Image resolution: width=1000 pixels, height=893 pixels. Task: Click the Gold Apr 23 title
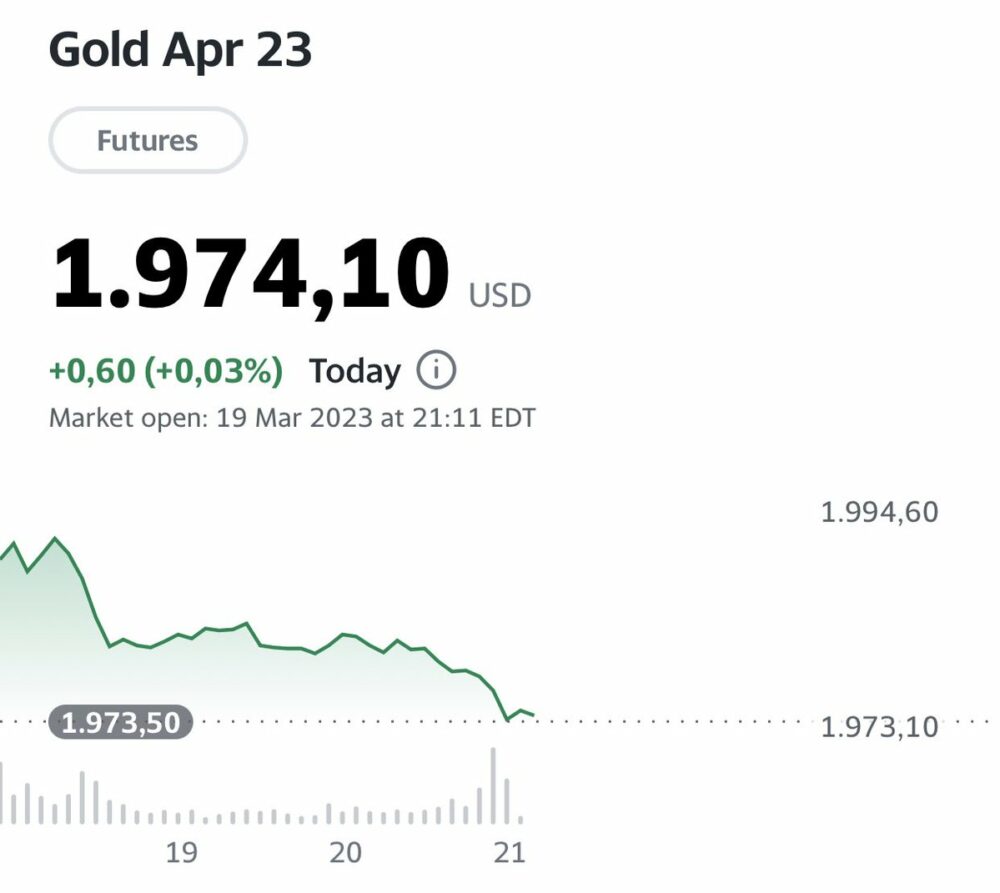(180, 50)
